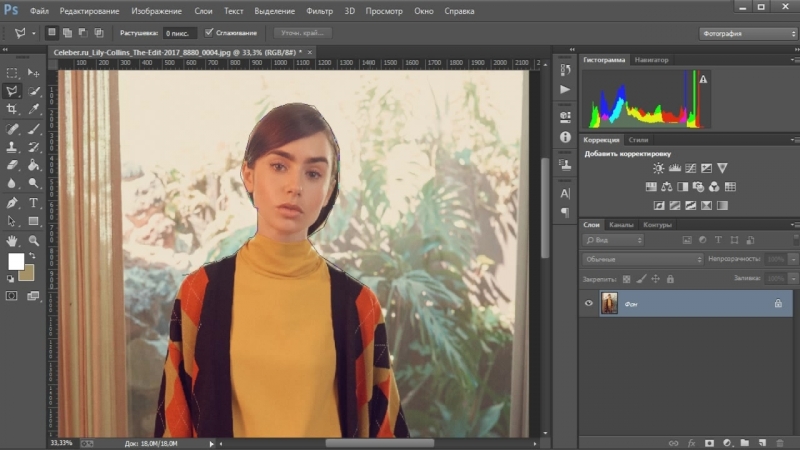Open the Непрозрачность opacity dropdown arrow
This screenshot has width=800, height=450.
click(793, 259)
